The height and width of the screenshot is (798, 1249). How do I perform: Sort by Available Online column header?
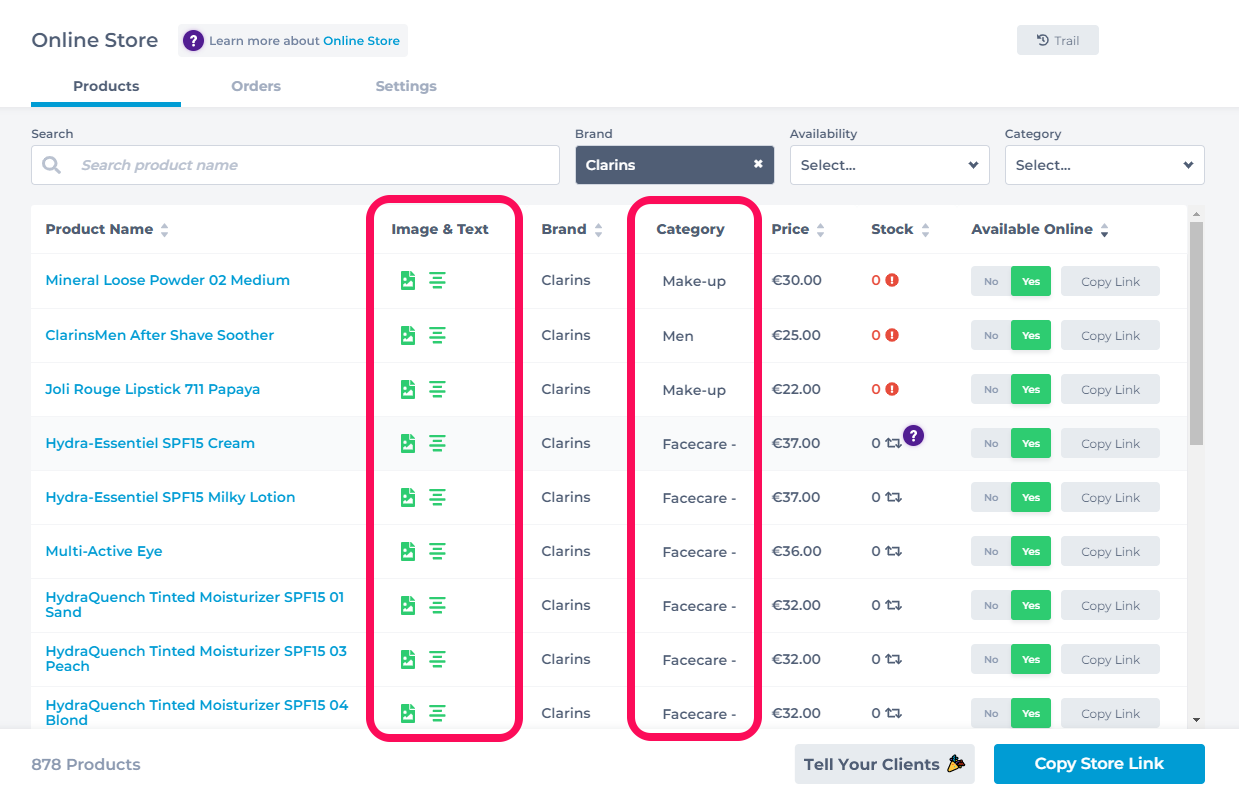1040,229
